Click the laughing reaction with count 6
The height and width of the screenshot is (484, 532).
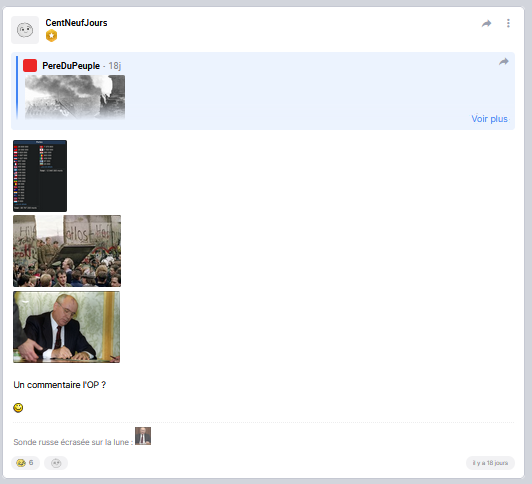pos(25,463)
